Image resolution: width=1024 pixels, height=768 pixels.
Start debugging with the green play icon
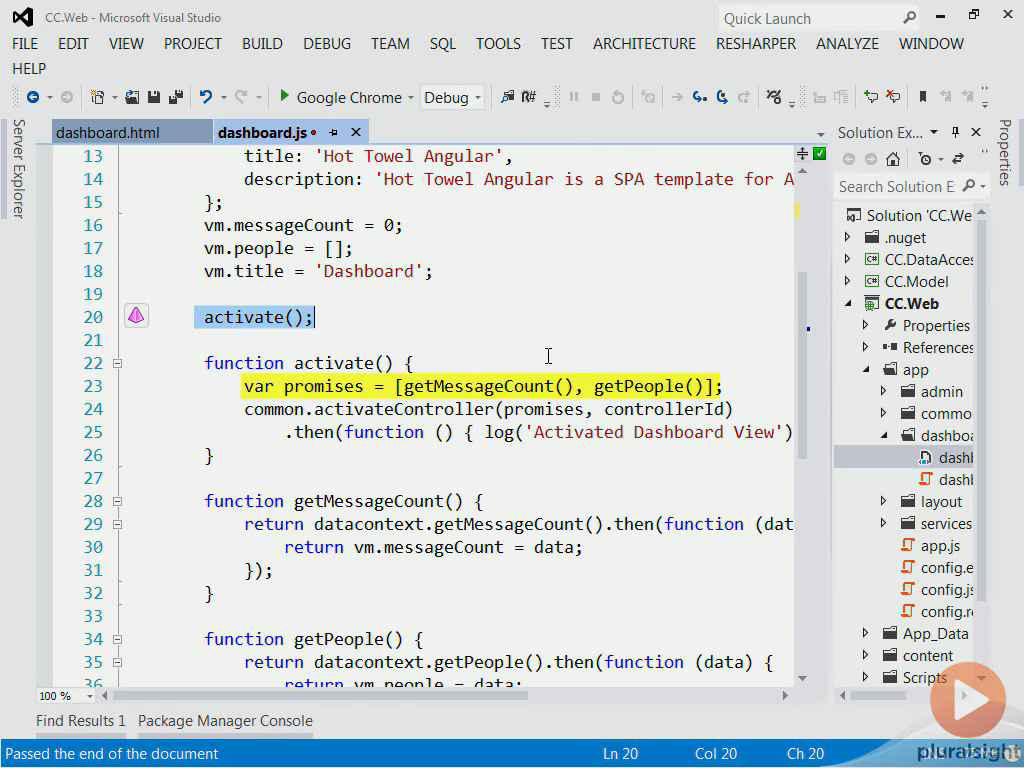click(x=285, y=97)
